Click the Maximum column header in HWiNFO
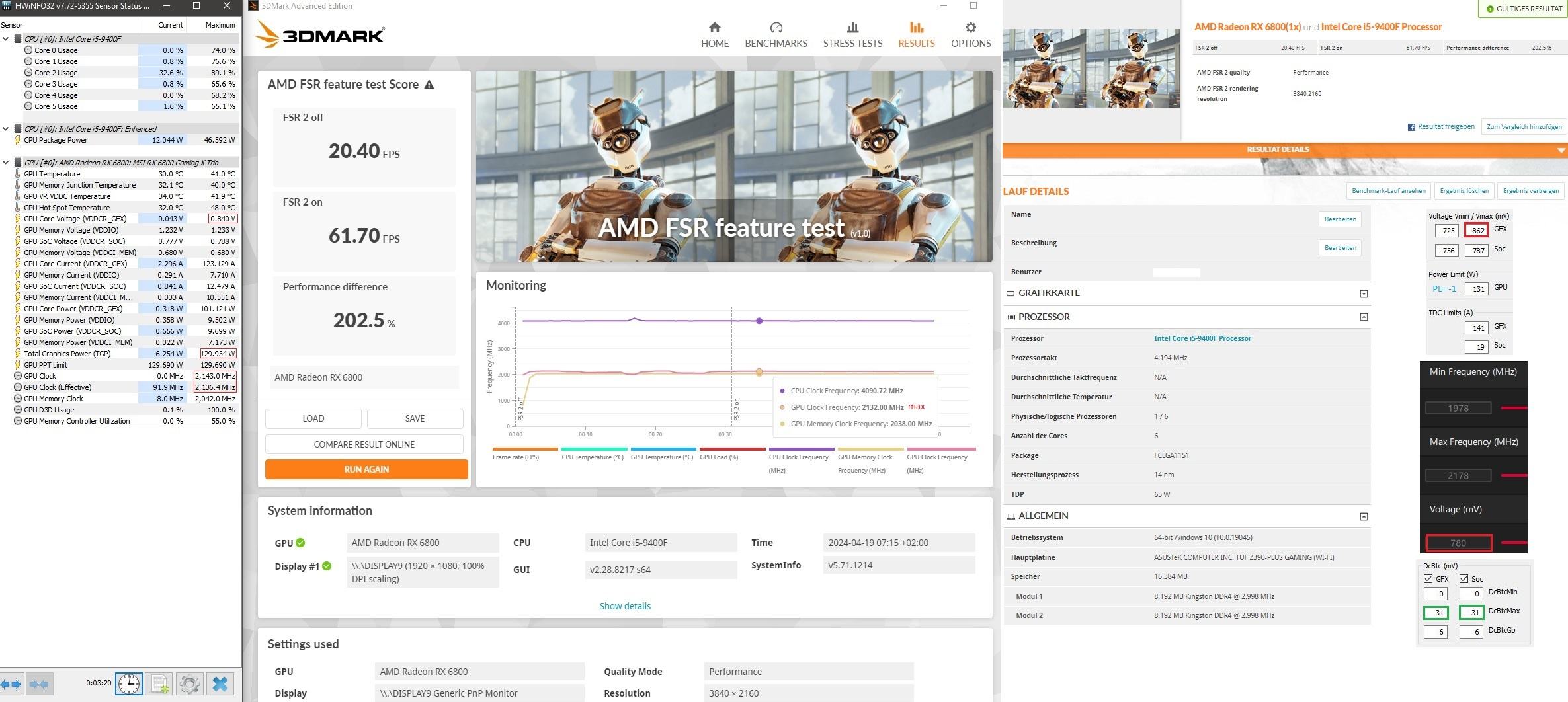1568x702 pixels. 213,25
